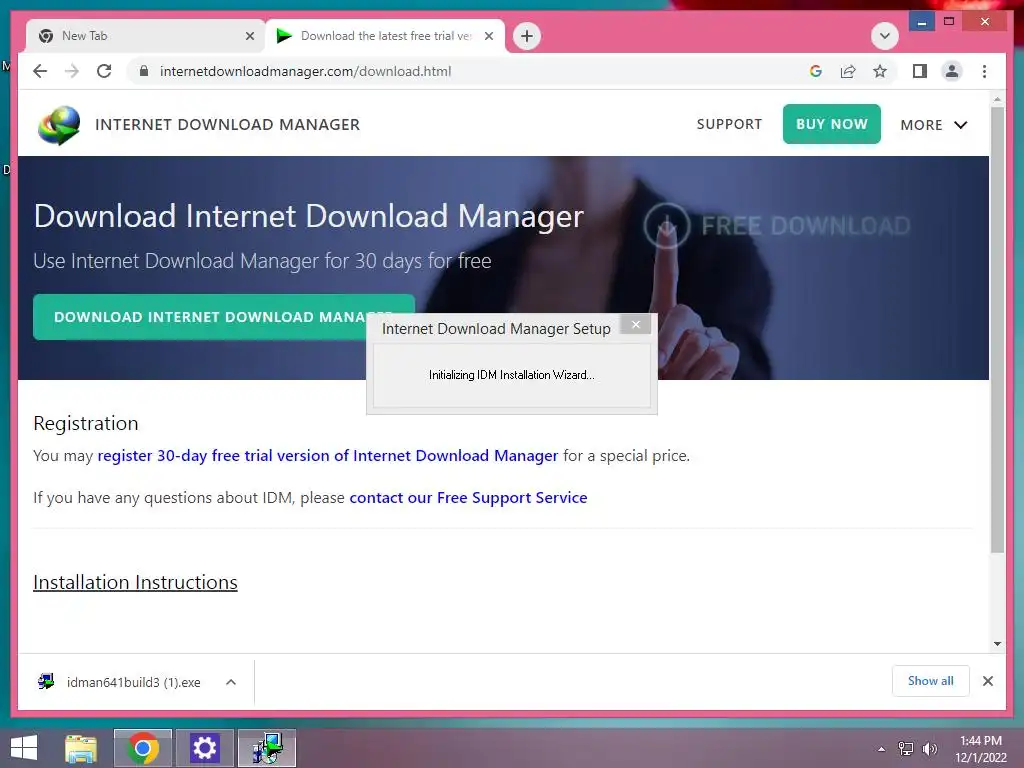Open the Windows Start menu
The image size is (1024, 768).
tap(24, 748)
